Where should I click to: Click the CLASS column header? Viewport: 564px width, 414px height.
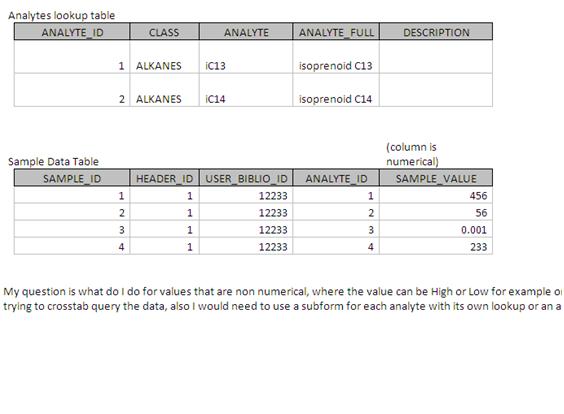tap(164, 32)
